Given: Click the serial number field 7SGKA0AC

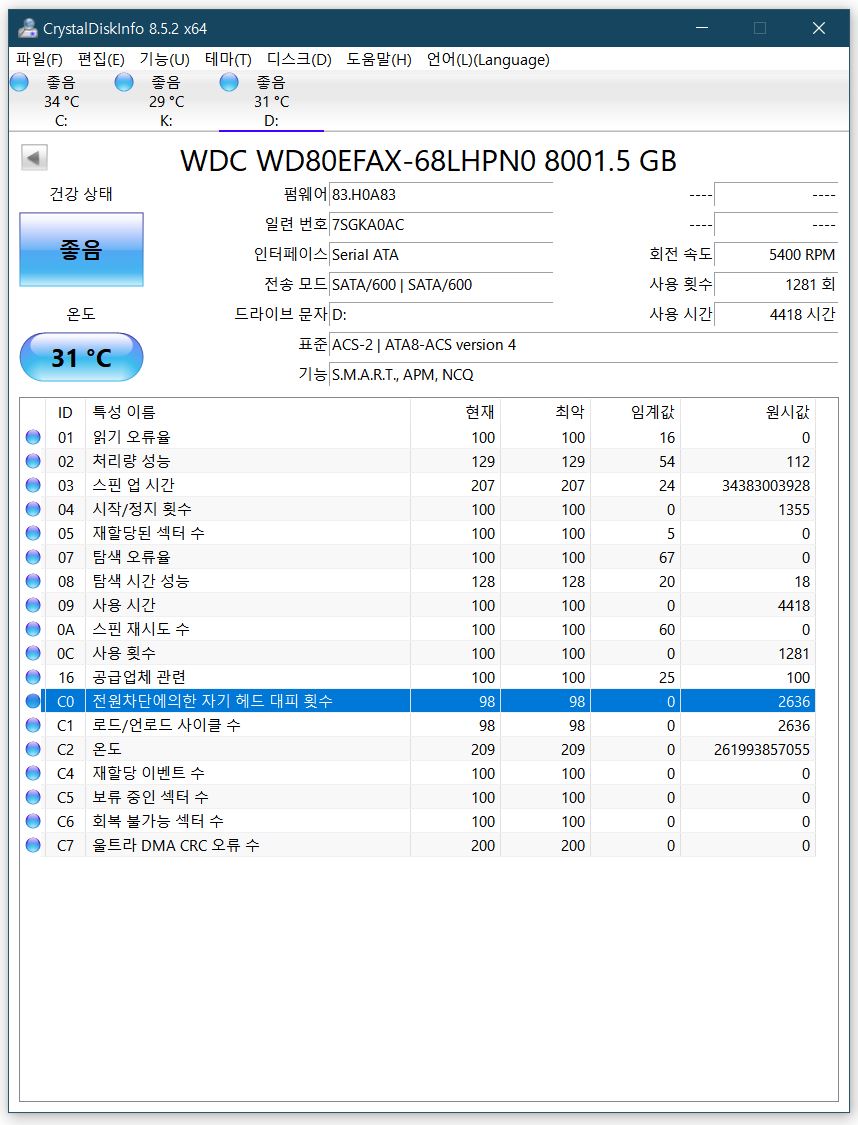Looking at the screenshot, I should (440, 225).
